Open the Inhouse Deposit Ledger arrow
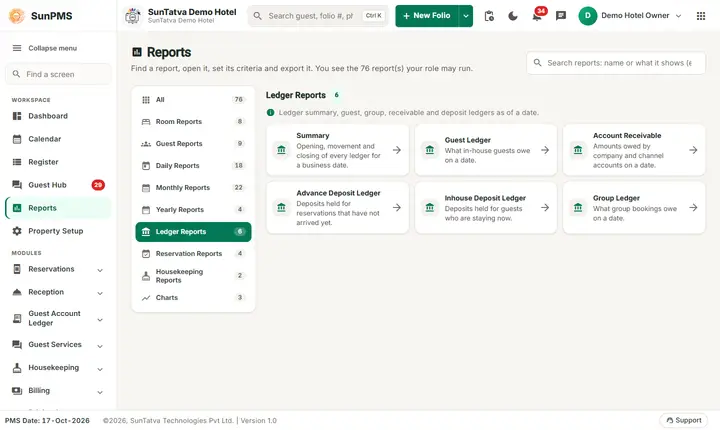 (545, 208)
